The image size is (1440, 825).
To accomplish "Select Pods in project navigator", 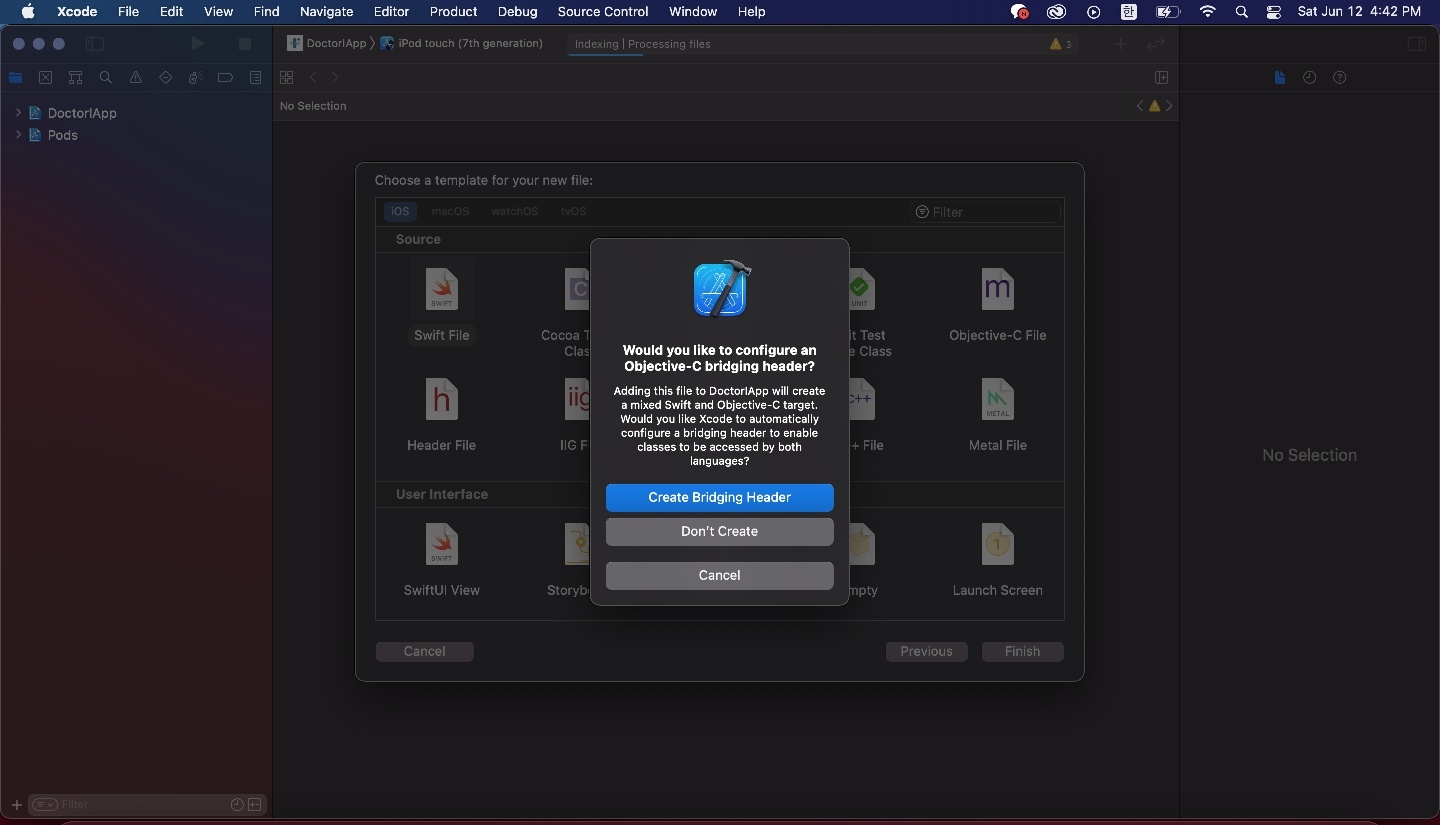I will pyautogui.click(x=62, y=135).
